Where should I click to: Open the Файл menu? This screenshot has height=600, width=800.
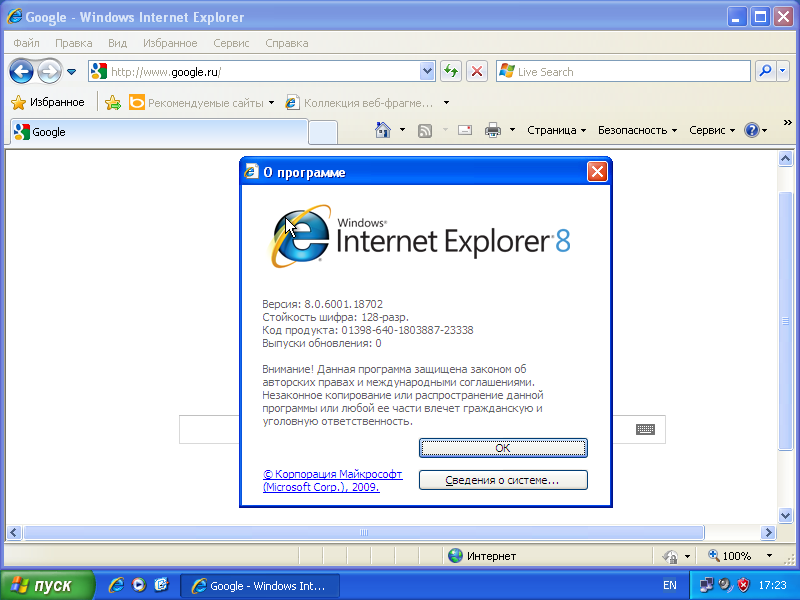[x=27, y=43]
